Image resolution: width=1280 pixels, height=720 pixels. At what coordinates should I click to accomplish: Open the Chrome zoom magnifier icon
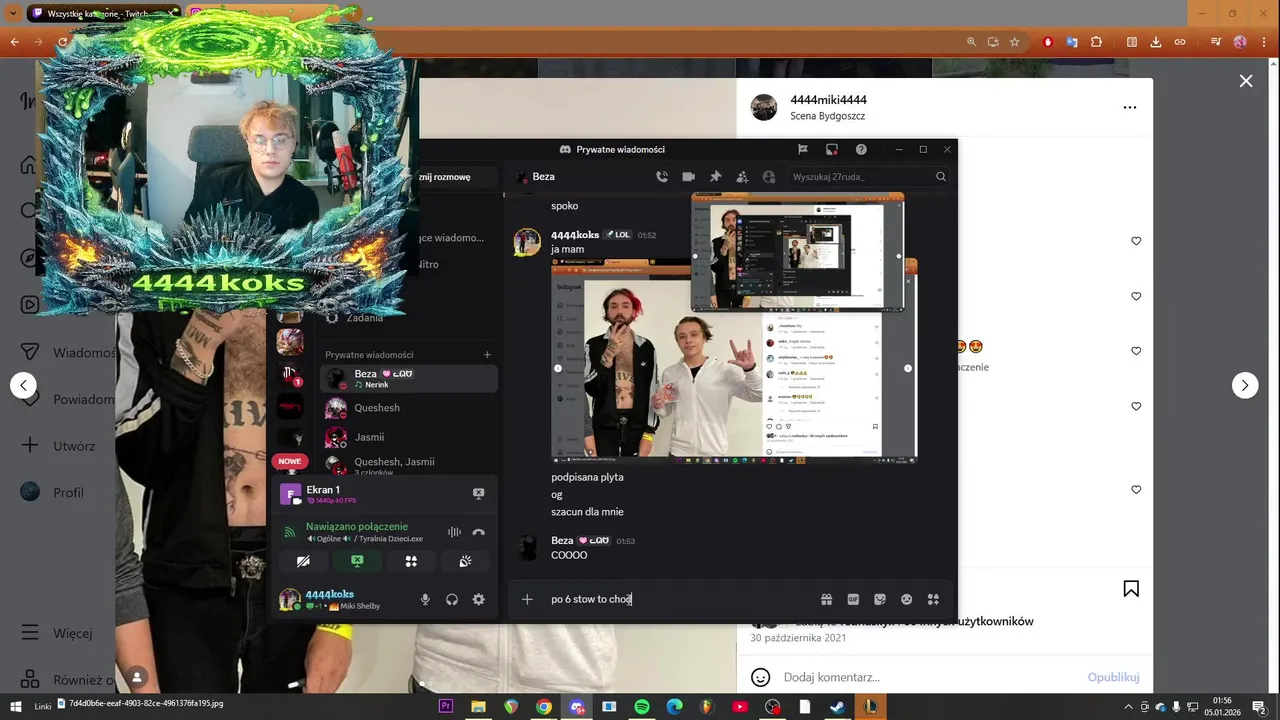971,42
